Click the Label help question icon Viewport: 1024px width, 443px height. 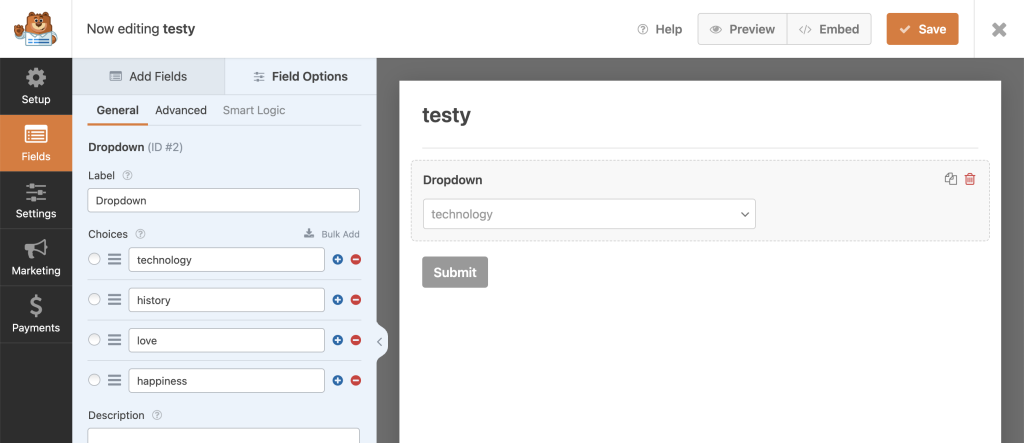coord(127,175)
